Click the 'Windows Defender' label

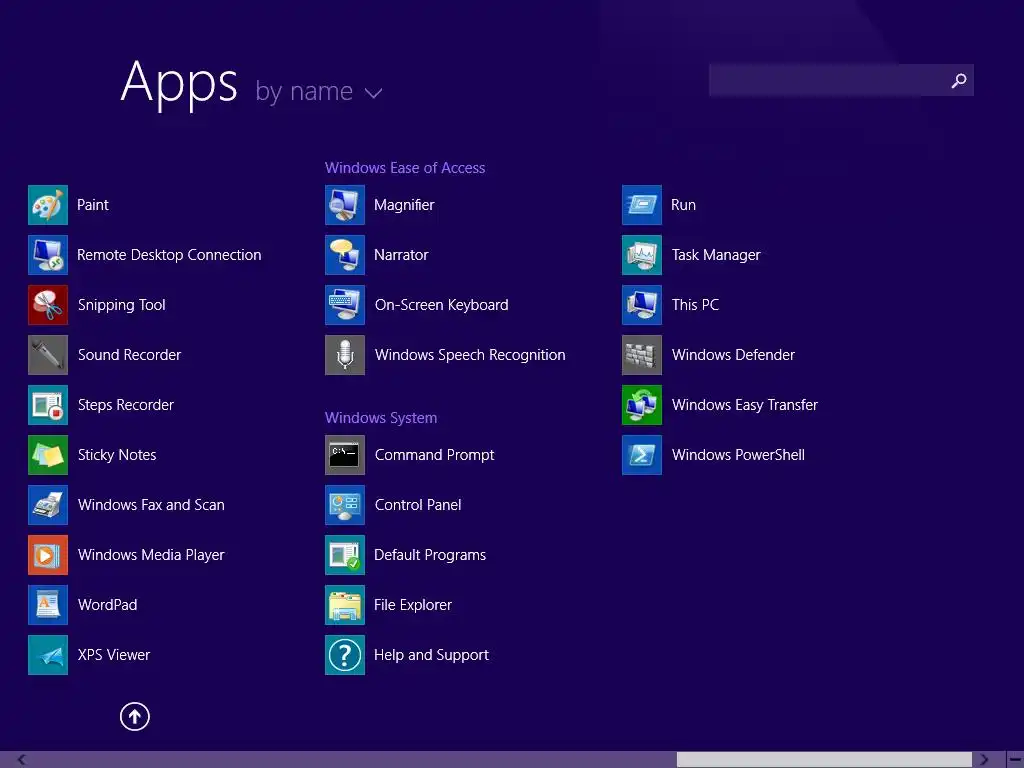tap(733, 355)
